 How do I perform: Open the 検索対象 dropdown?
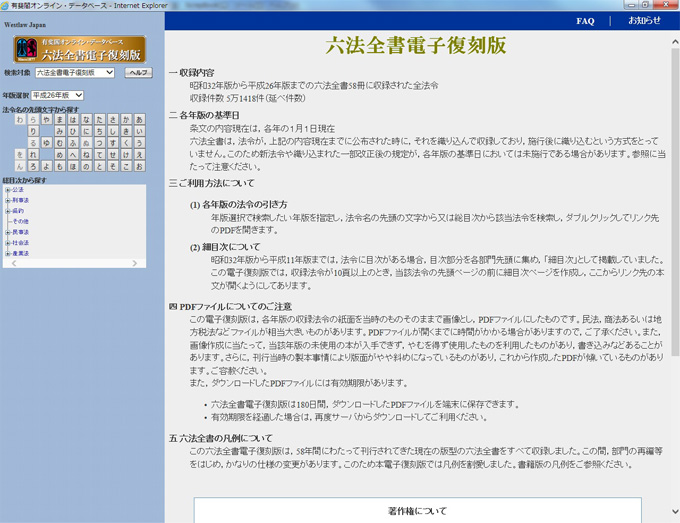(x=75, y=72)
